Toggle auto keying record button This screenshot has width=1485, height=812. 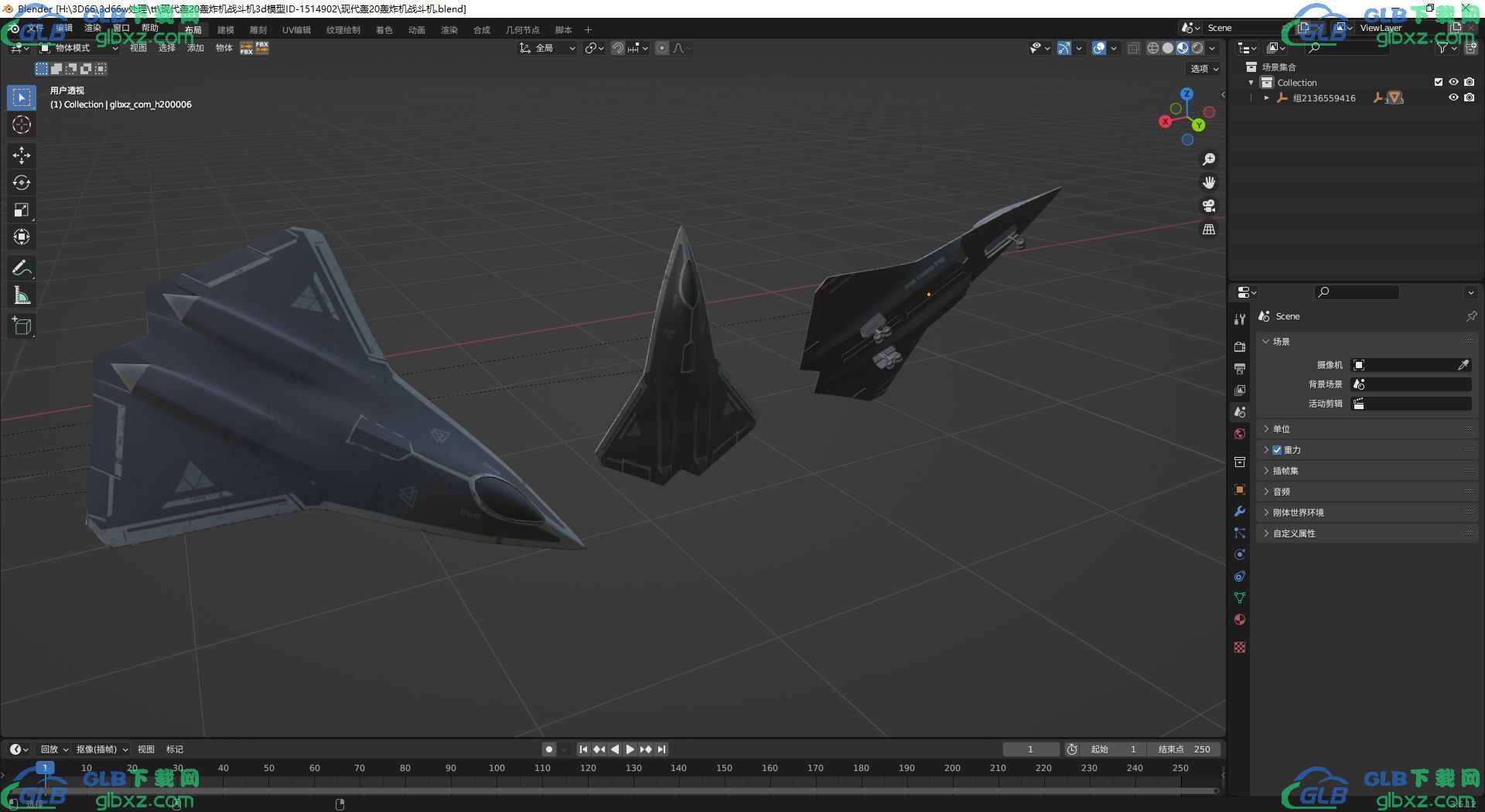tap(548, 749)
